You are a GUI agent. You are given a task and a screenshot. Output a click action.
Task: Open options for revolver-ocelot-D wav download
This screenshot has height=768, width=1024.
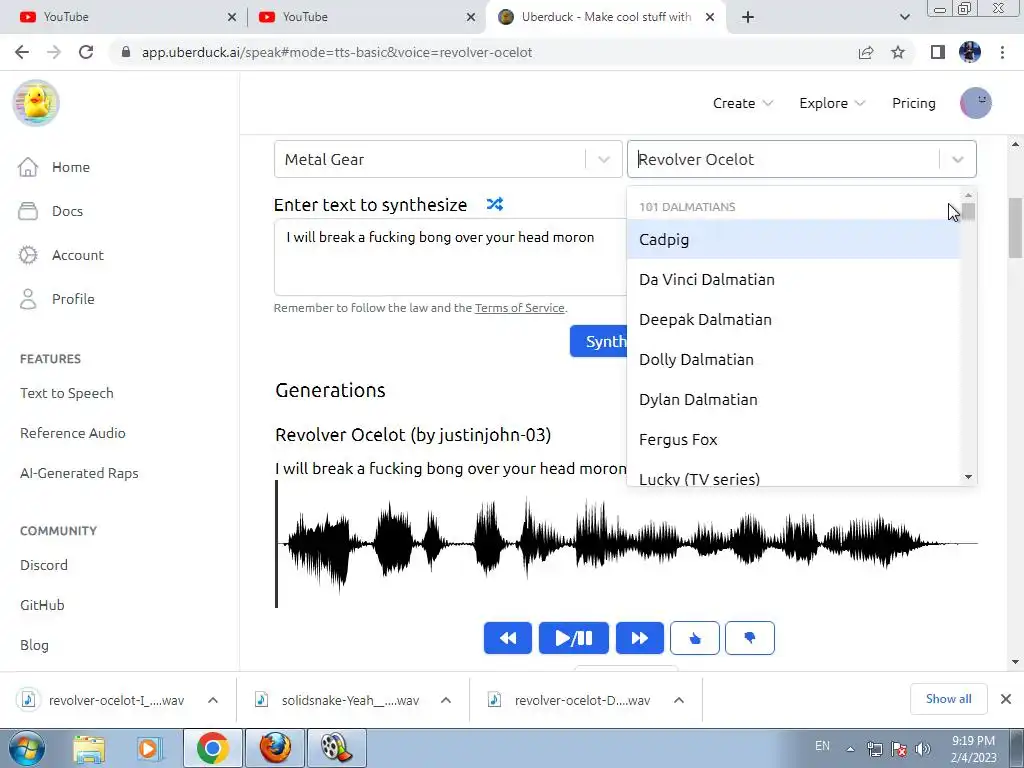(679, 700)
